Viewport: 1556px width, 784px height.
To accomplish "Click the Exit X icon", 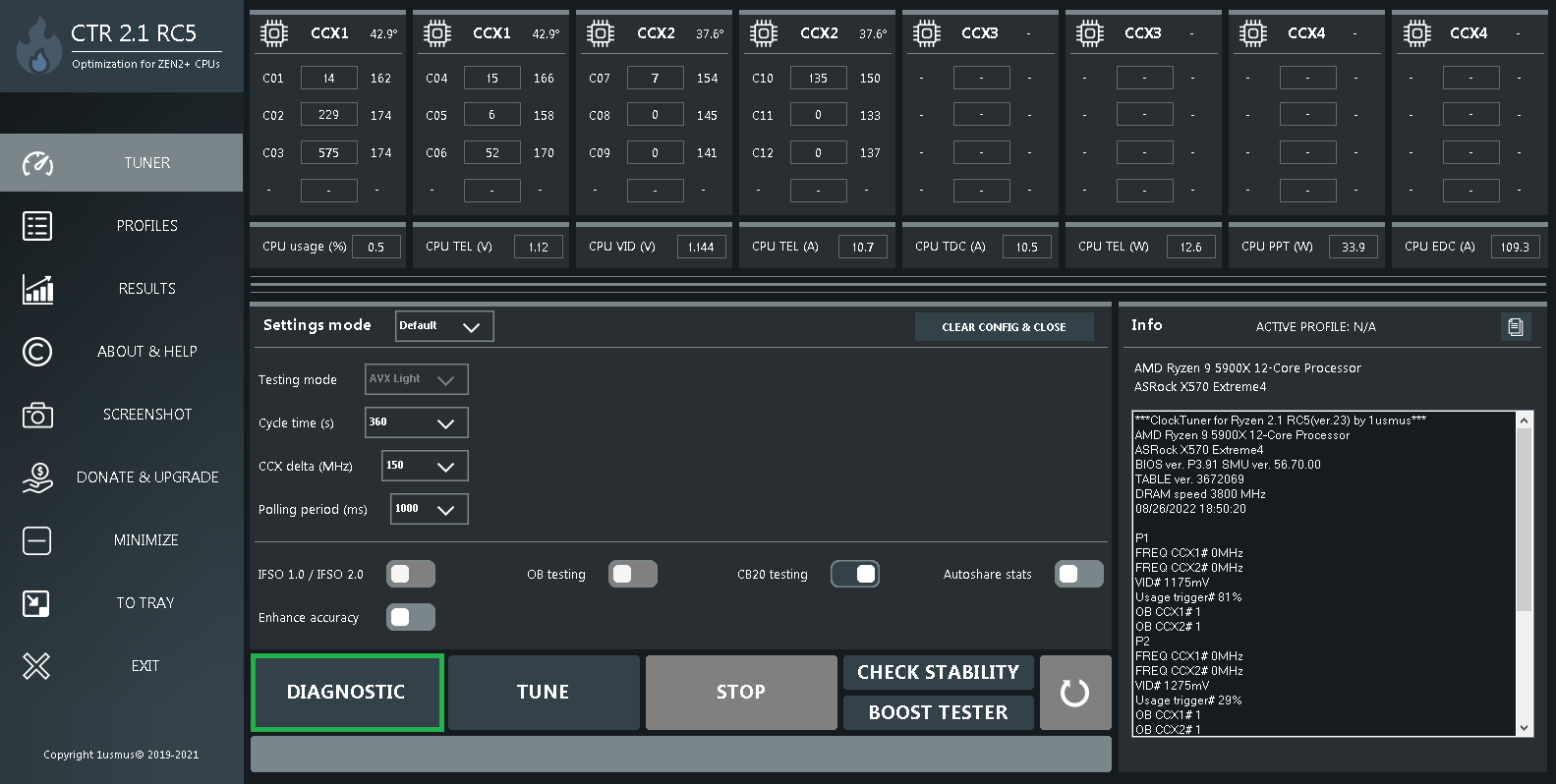I will coord(36,666).
